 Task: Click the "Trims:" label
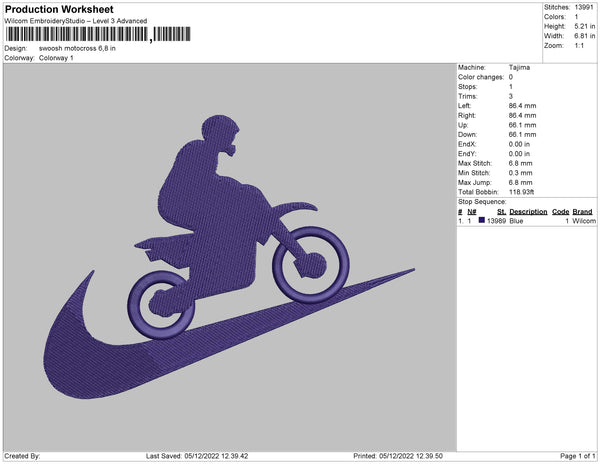468,96
